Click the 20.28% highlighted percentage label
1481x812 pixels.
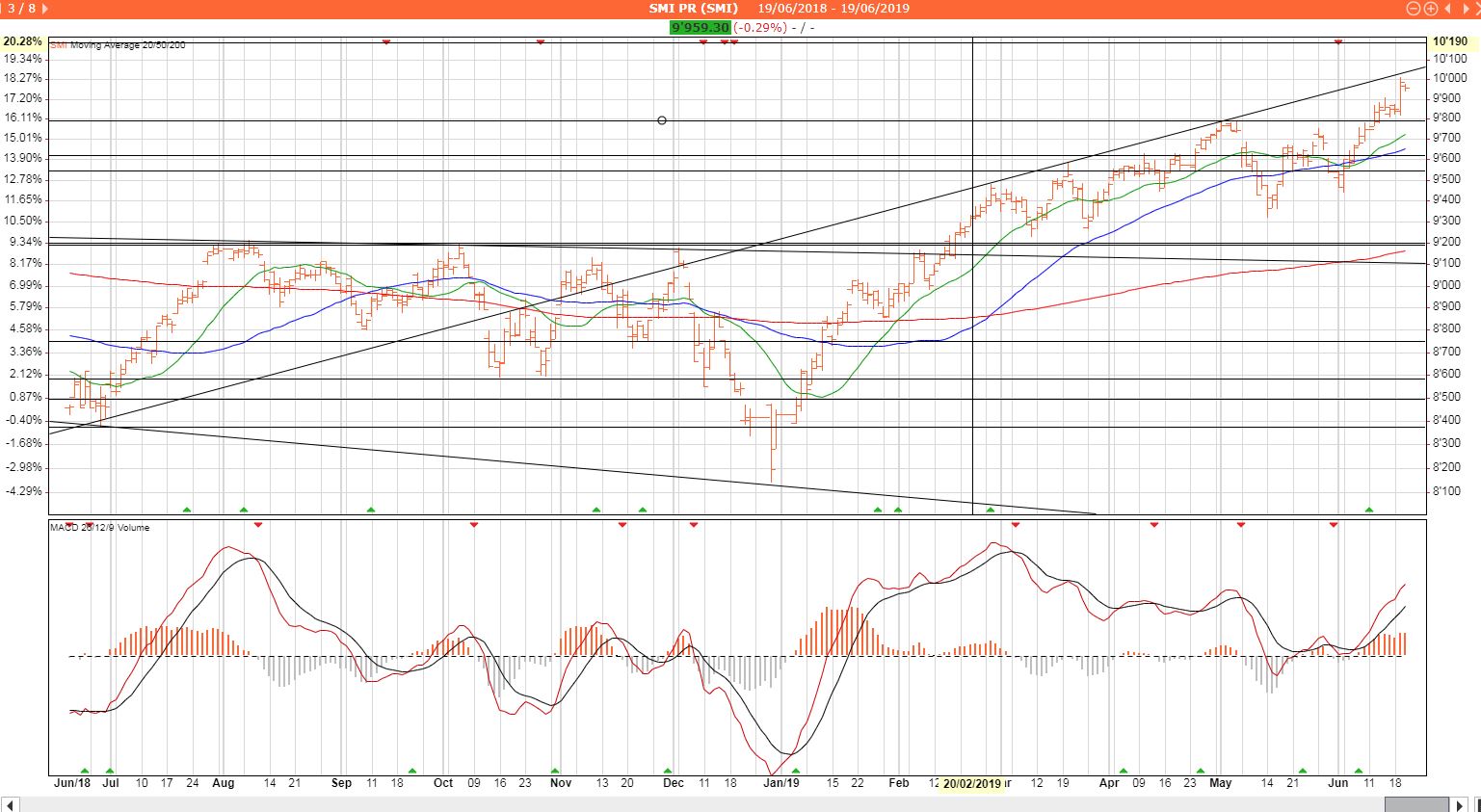pos(23,41)
